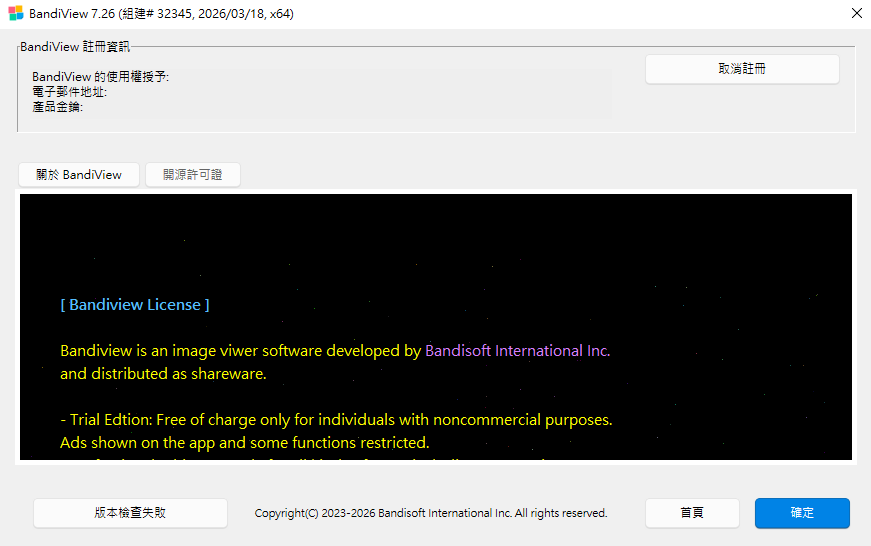Click the 取消註冊 button
This screenshot has width=871, height=546.
741,69
